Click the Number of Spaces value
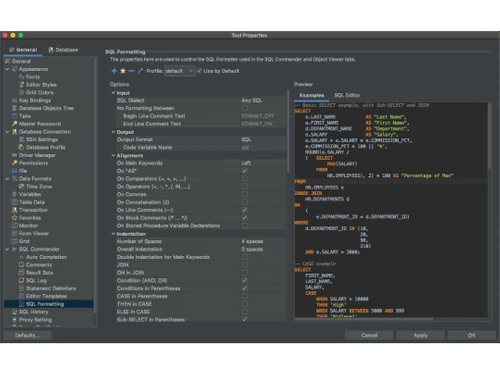The image size is (500, 375). tap(252, 241)
